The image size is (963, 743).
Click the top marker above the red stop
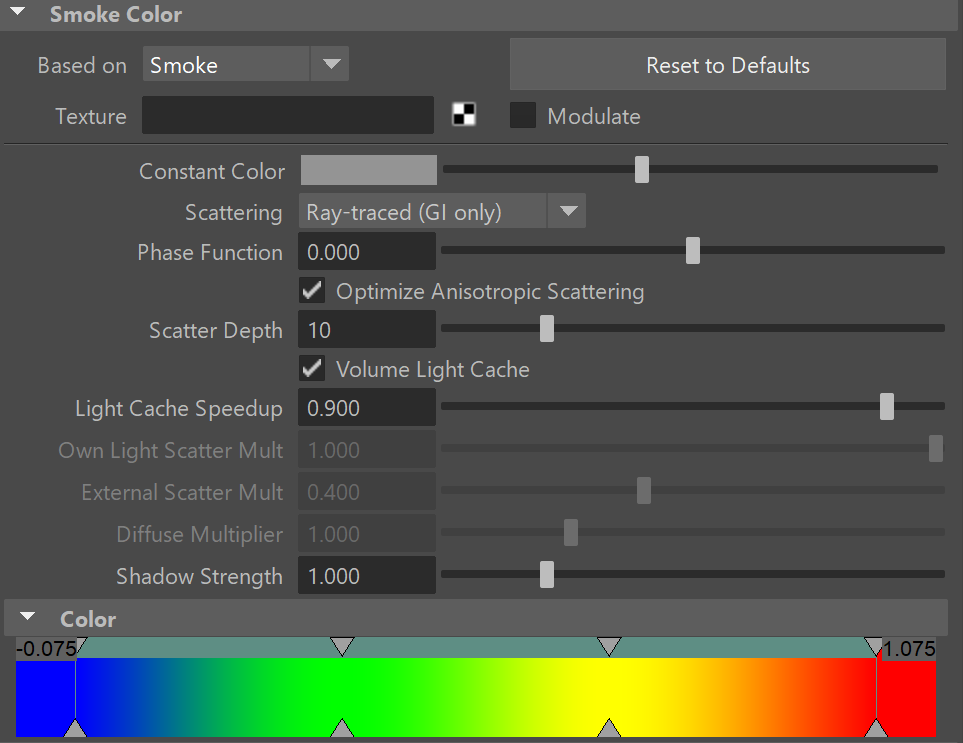(x=873, y=646)
